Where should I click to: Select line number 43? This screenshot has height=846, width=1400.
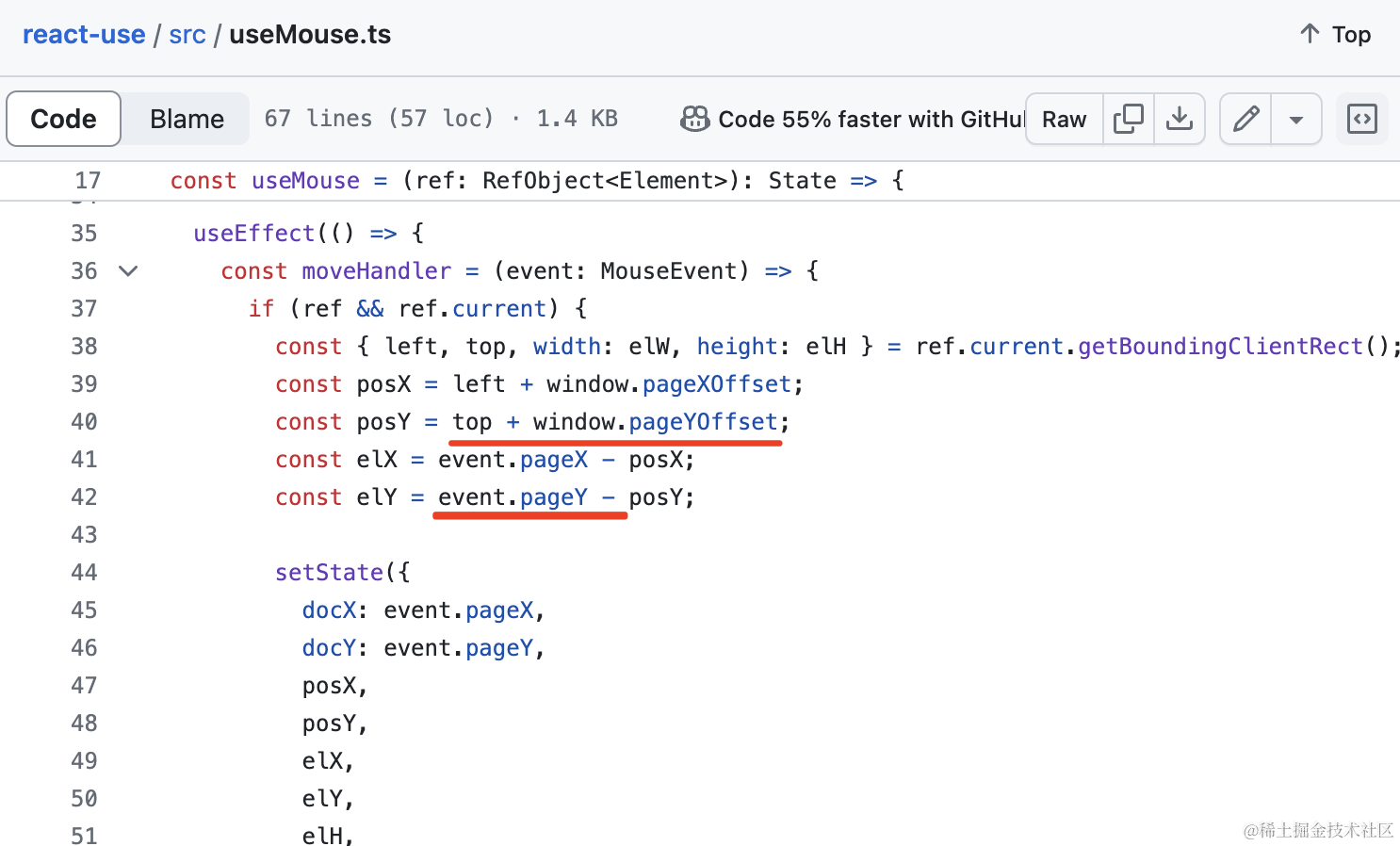tap(84, 535)
